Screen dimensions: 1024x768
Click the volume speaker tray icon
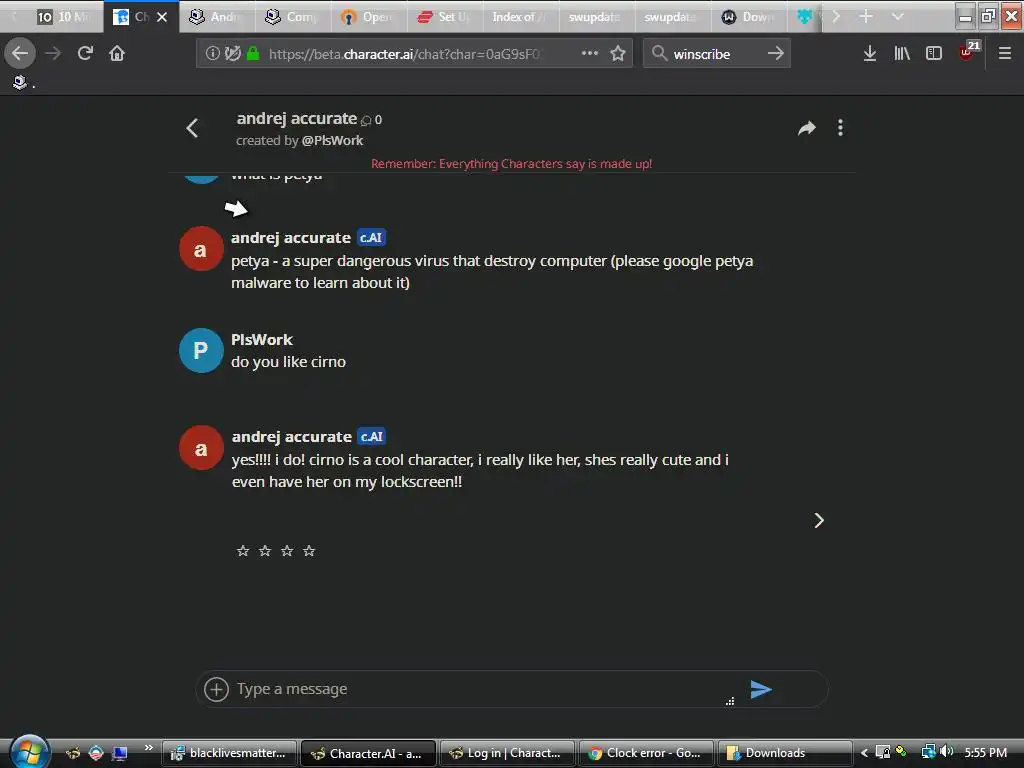tap(947, 752)
